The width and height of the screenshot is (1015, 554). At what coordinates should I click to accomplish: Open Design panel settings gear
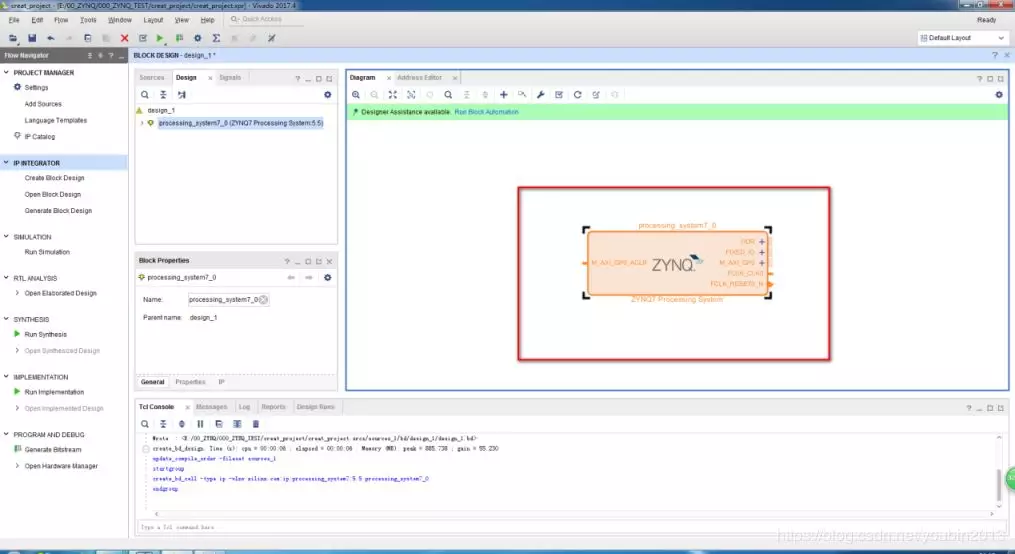pos(328,94)
